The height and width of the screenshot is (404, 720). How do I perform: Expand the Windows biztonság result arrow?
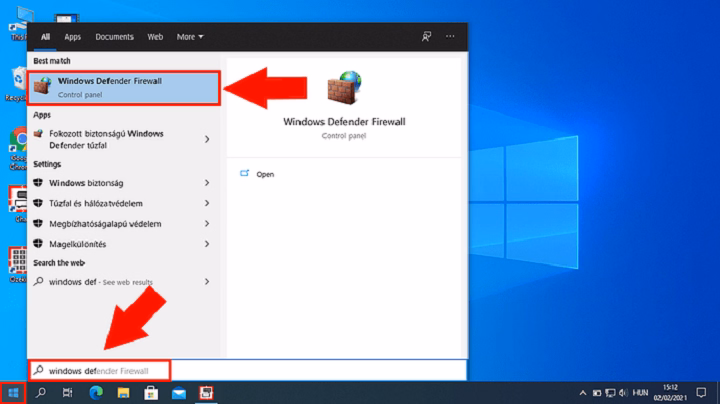click(x=207, y=183)
